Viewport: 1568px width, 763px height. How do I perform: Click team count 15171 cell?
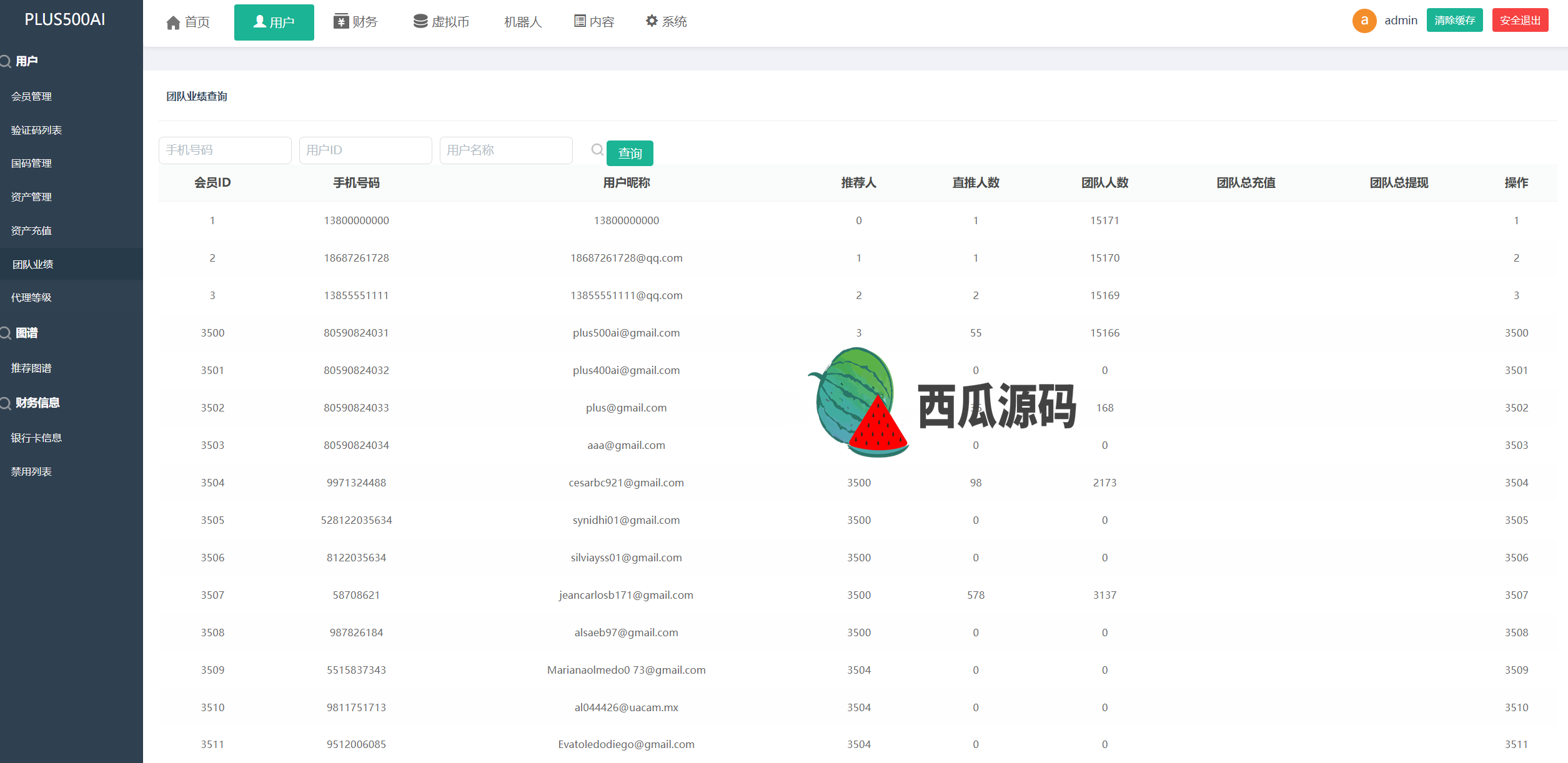pos(1104,220)
